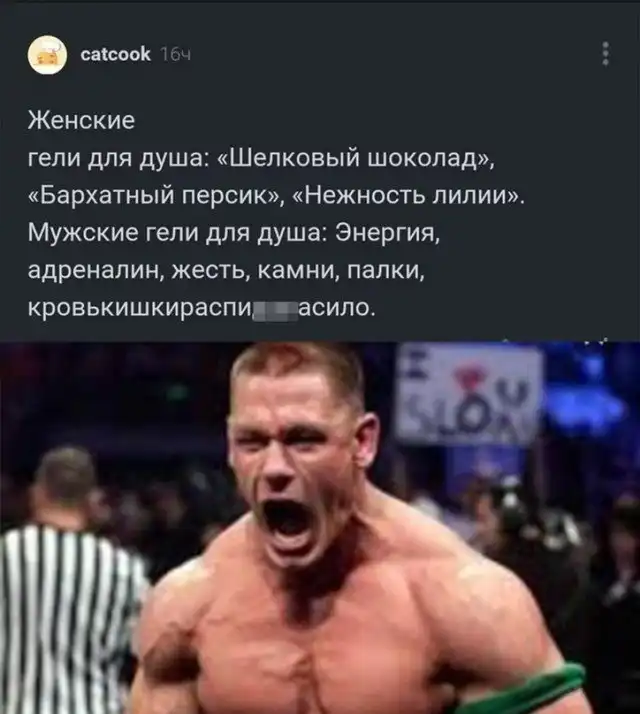Click the «Нежность лилии» phrase

tap(406, 196)
